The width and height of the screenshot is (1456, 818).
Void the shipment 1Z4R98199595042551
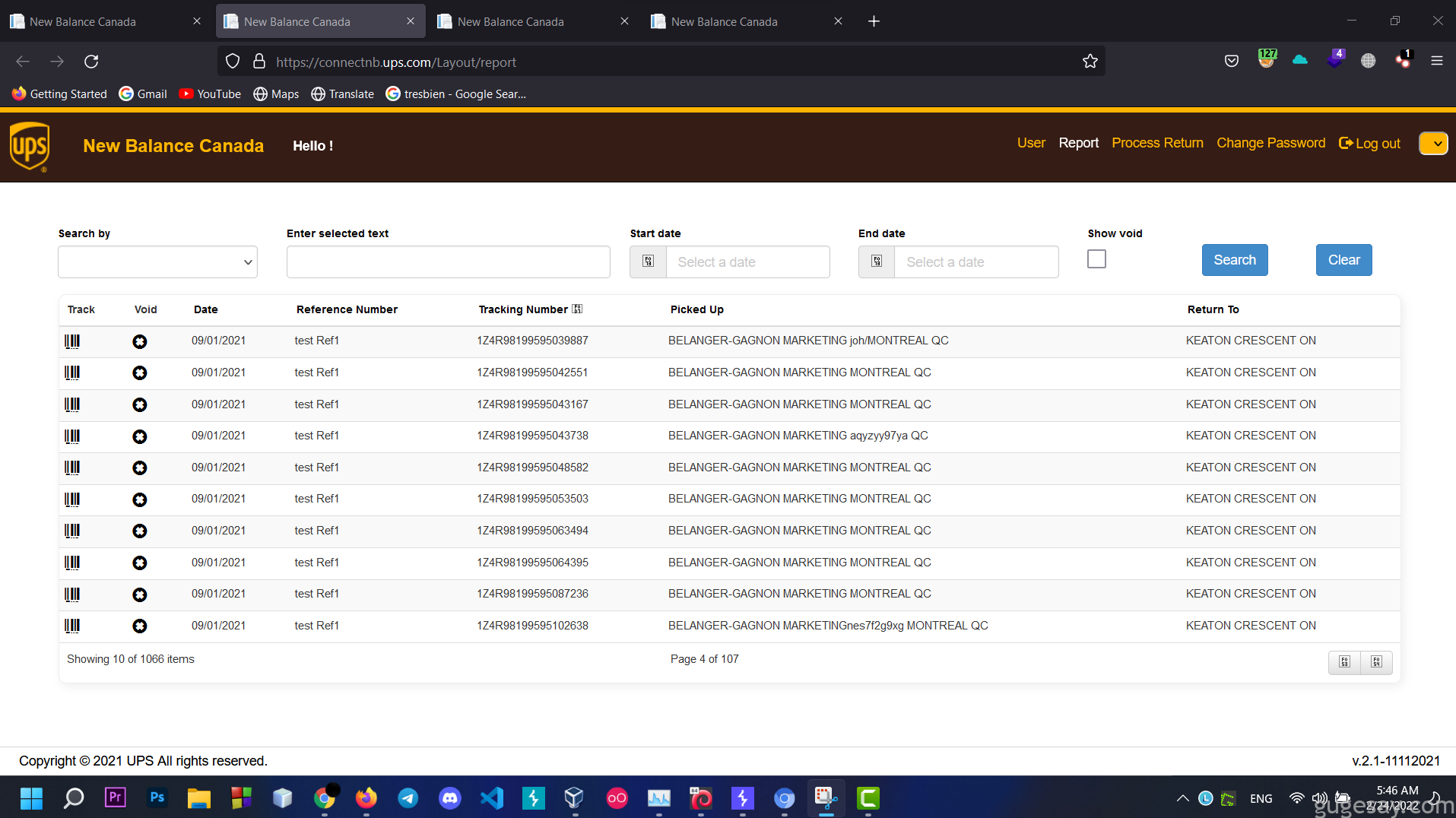(140, 373)
